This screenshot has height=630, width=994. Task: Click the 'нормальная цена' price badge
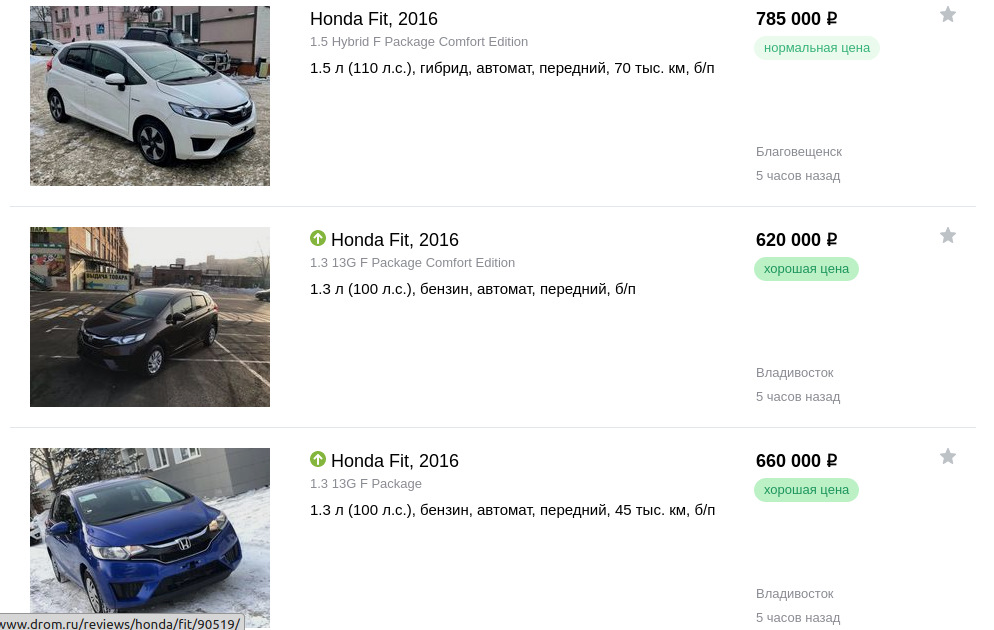[x=816, y=48]
